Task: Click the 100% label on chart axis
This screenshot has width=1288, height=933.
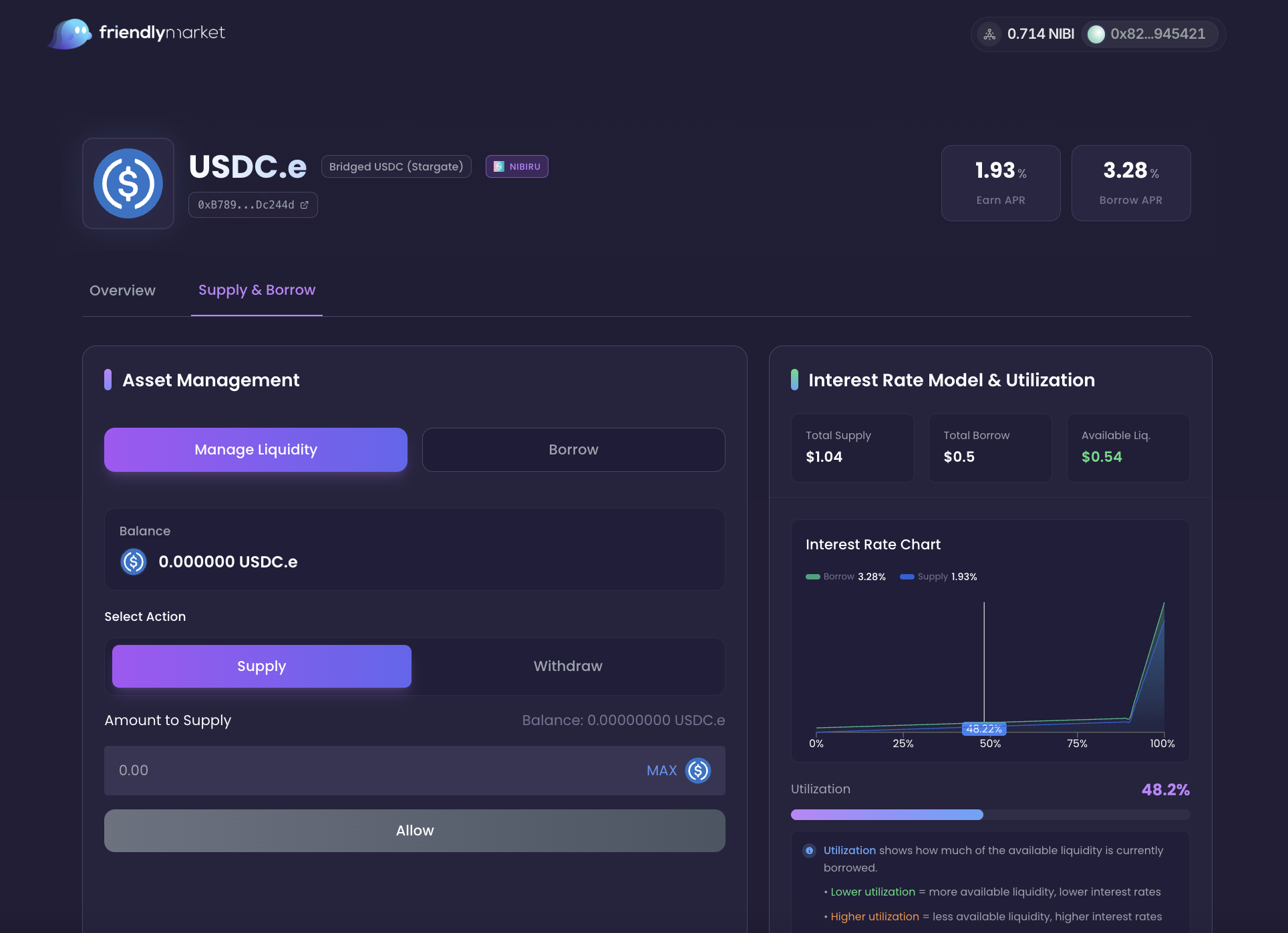Action: coord(1162,744)
